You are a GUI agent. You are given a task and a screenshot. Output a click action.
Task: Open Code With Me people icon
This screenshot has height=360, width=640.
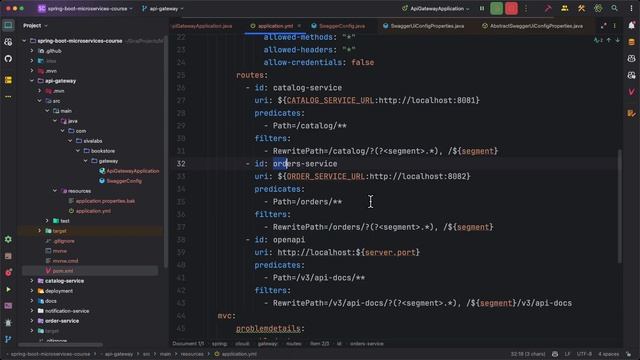(x=564, y=9)
